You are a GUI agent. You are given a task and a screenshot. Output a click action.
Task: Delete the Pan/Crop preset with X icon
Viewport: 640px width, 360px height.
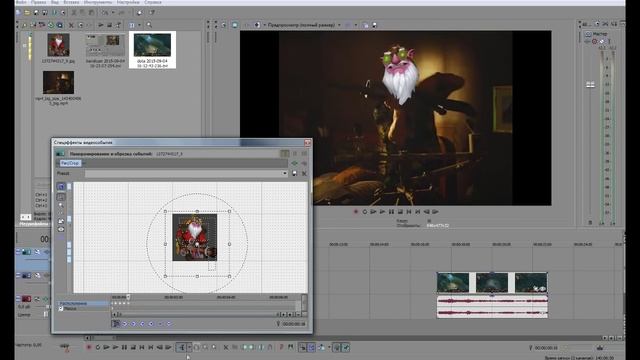tap(304, 173)
